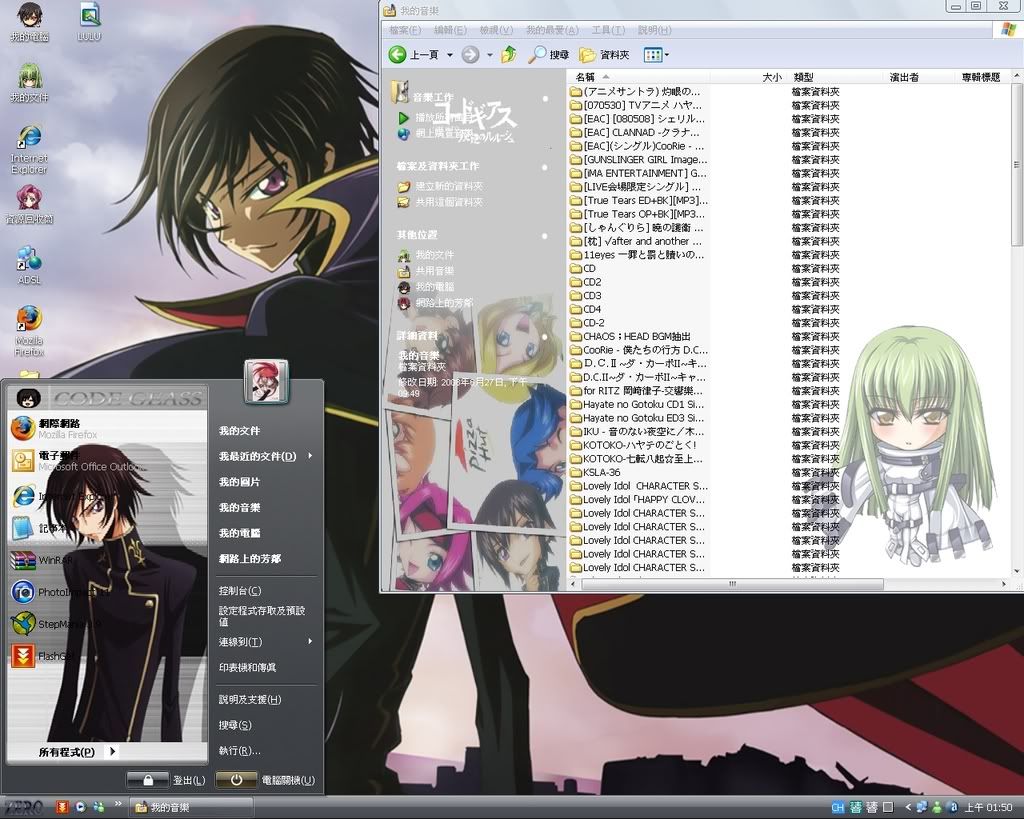Click the vertical scrollbar of file list
This screenshot has height=819, width=1024.
[1017, 163]
